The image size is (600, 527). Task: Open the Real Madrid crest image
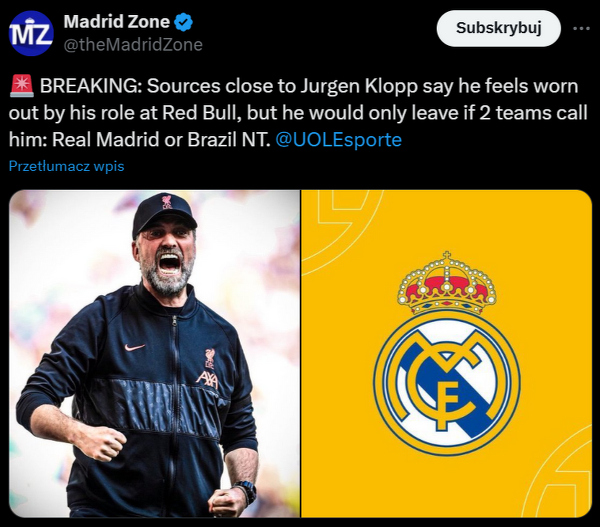click(447, 354)
